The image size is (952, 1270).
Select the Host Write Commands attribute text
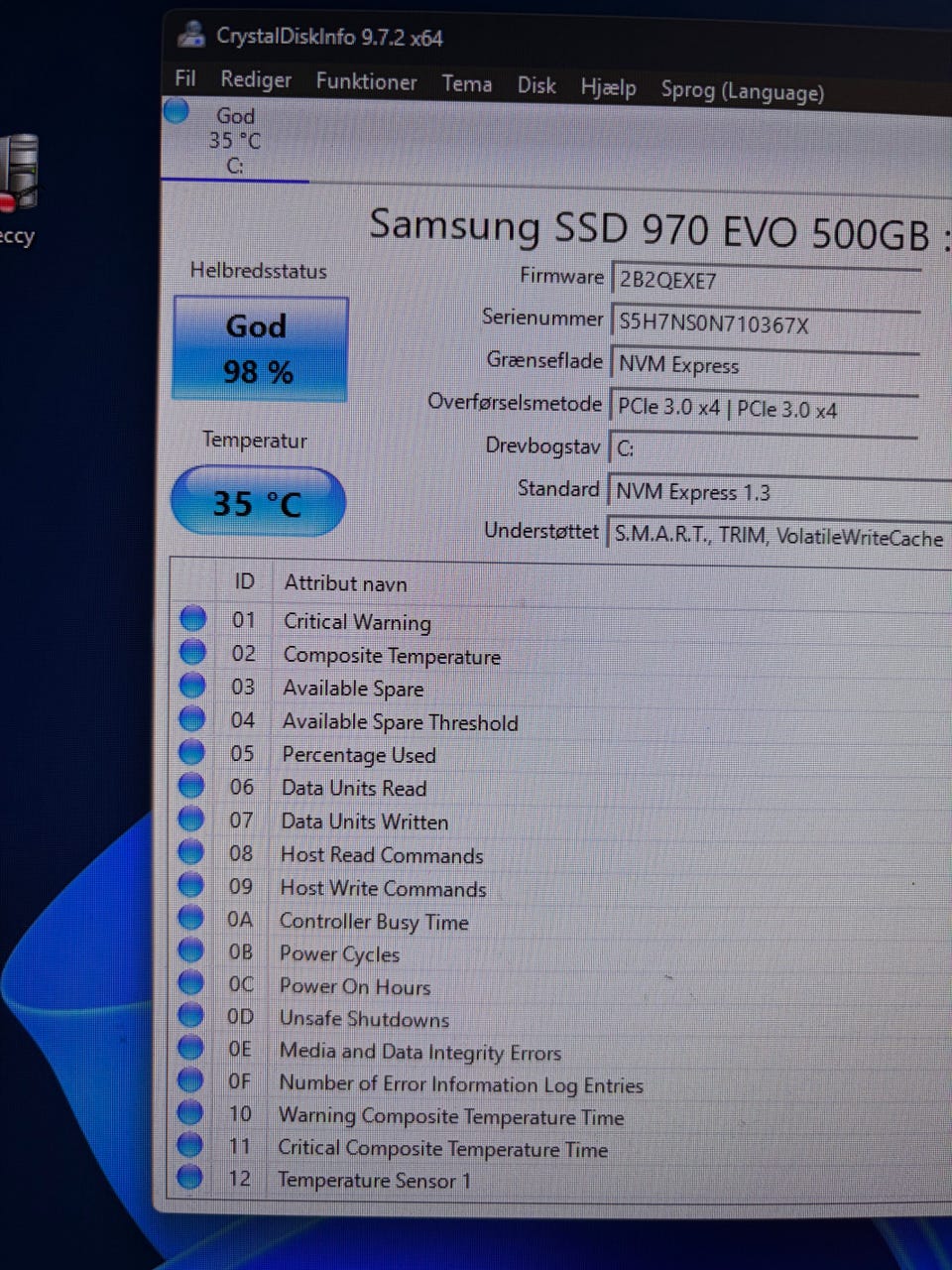(383, 888)
